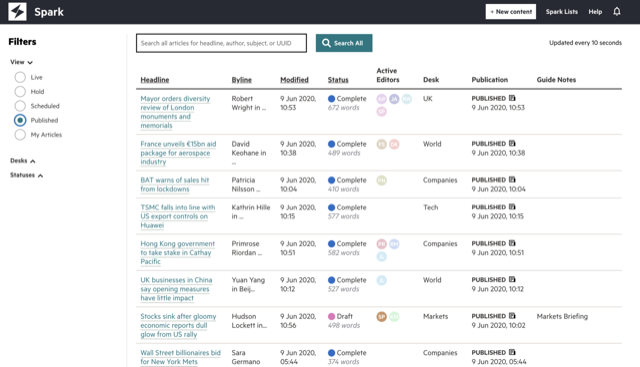Screen dimensions: 640x367
Task: Open Help in top navigation
Action: click(x=595, y=11)
